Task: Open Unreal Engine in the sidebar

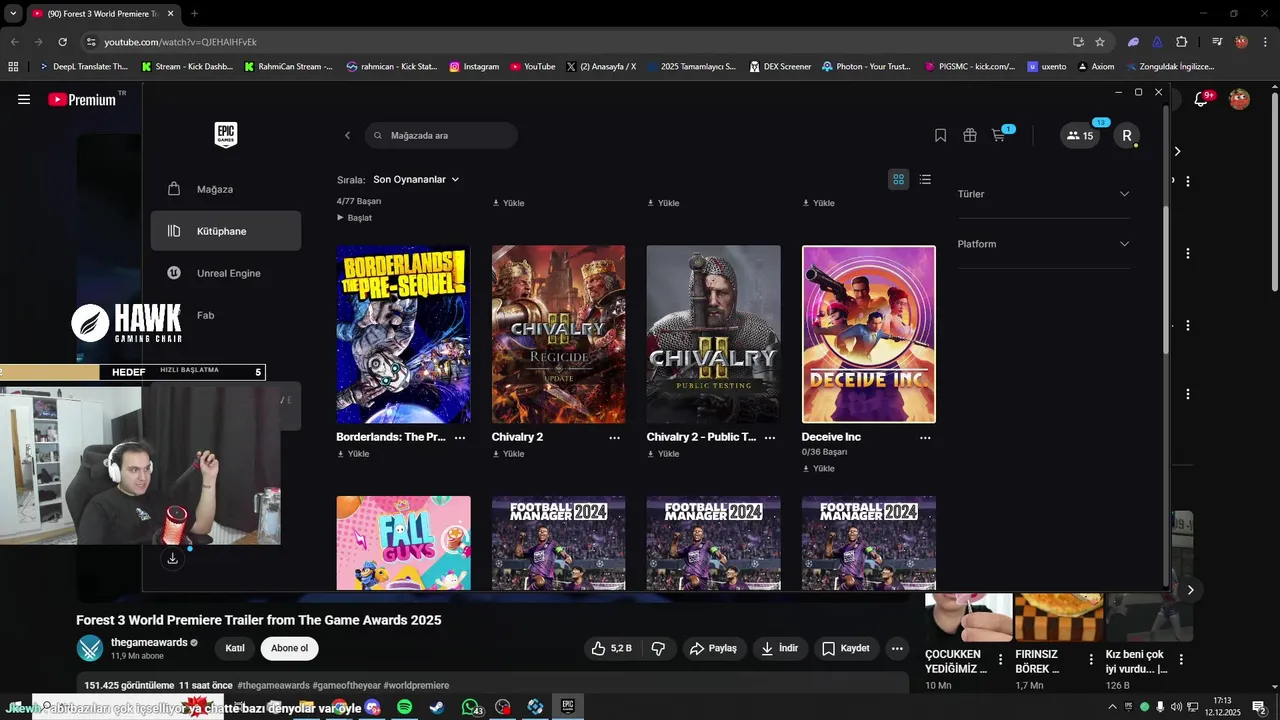Action: pyautogui.click(x=226, y=273)
